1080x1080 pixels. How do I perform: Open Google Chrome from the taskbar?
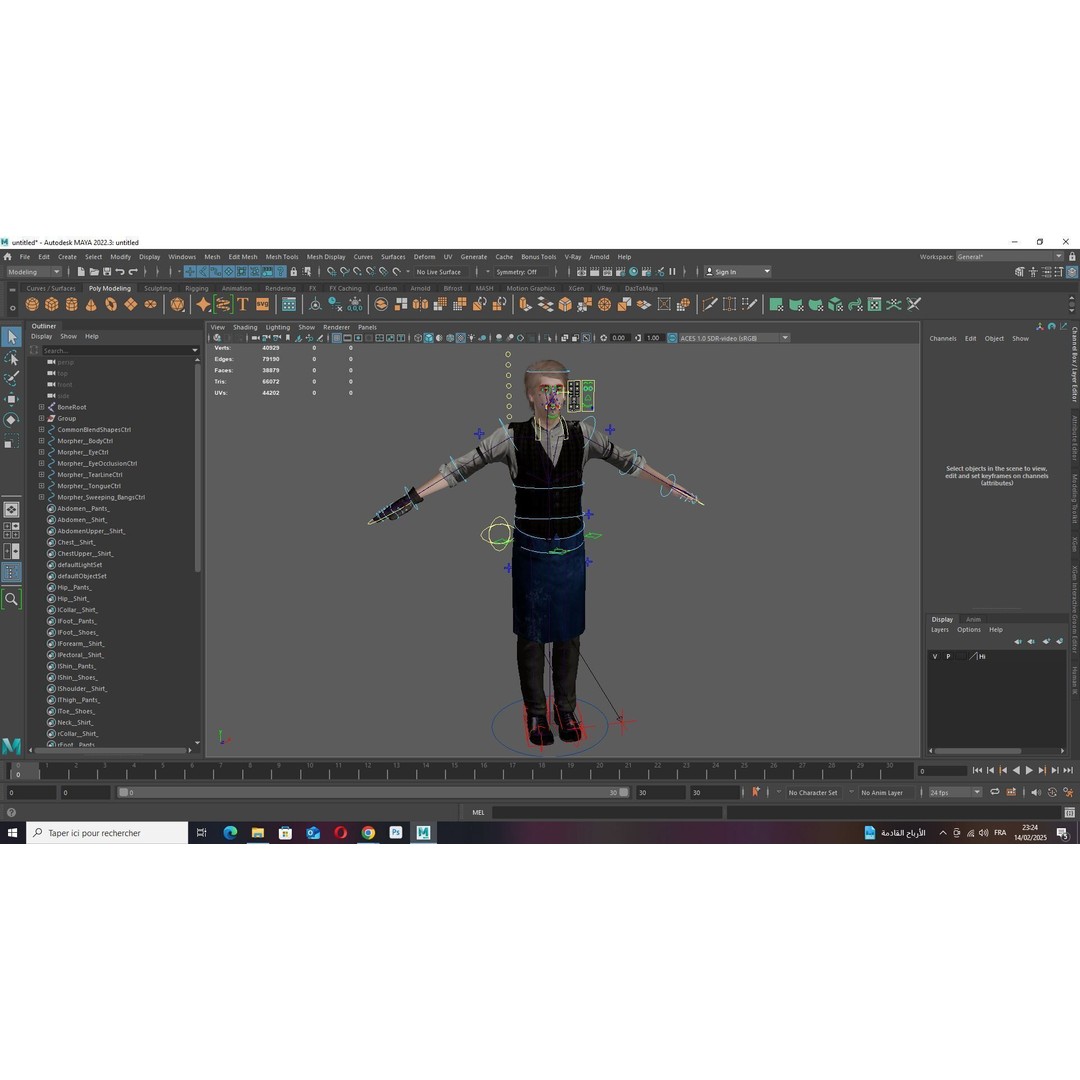(368, 833)
